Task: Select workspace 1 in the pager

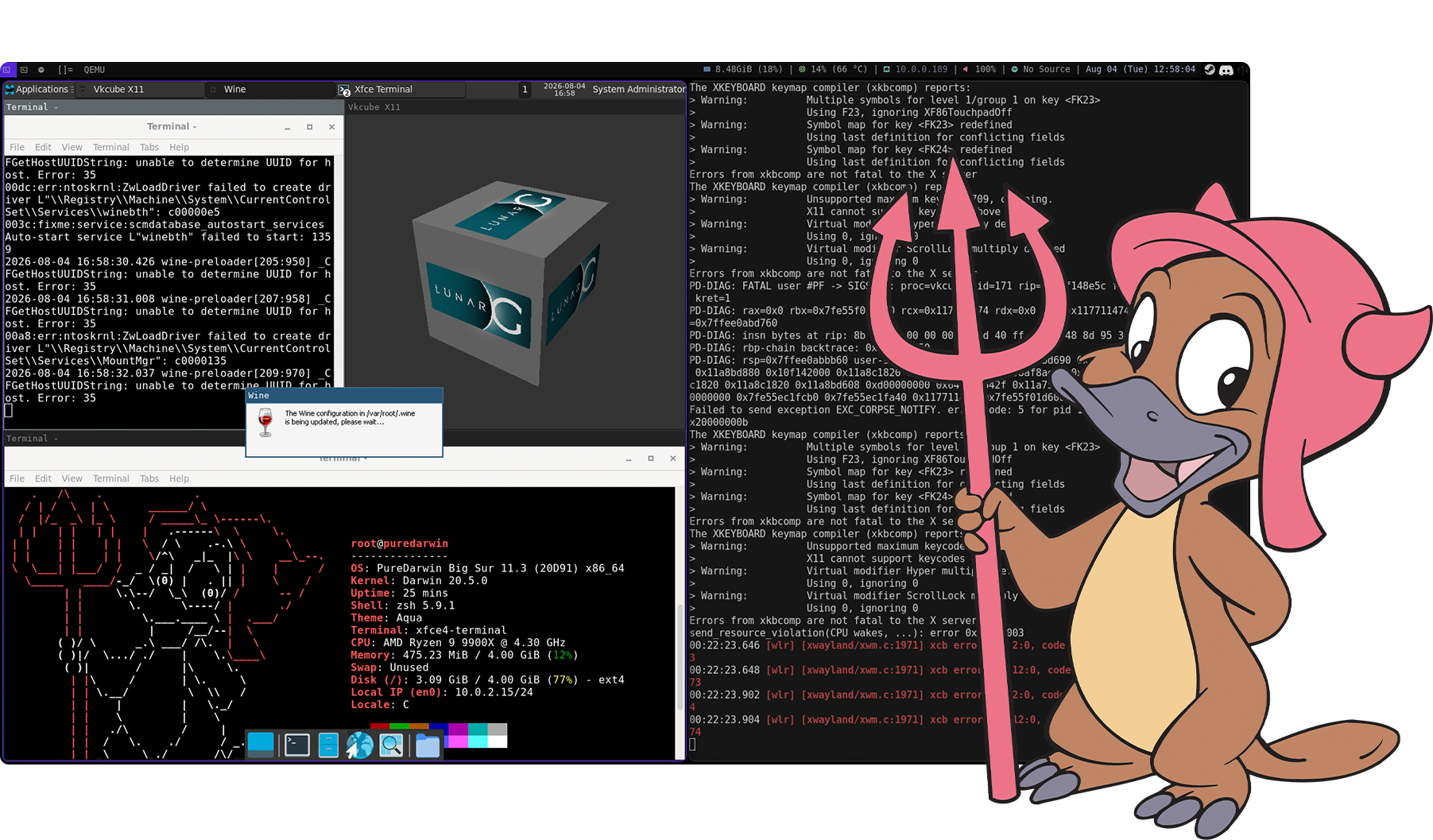Action: click(x=525, y=89)
